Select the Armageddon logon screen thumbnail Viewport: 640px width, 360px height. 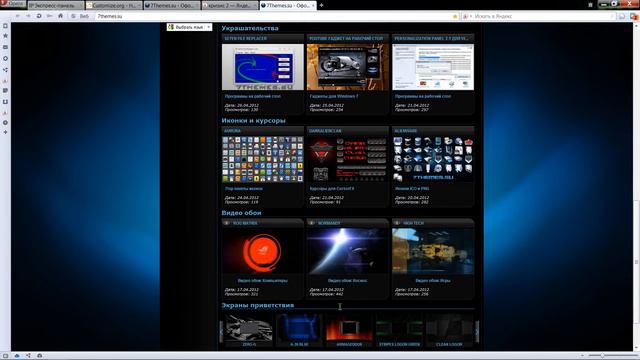349,329
